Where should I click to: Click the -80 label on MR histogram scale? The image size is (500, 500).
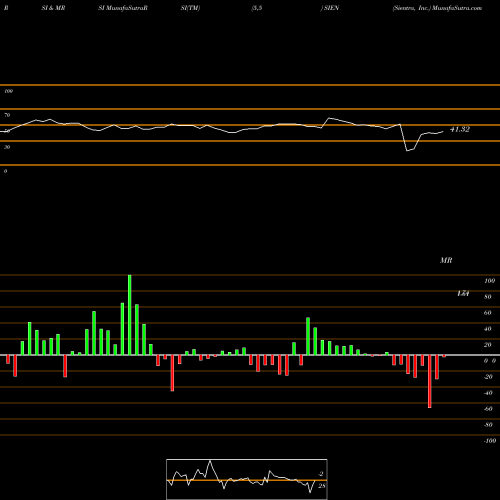tap(488, 425)
